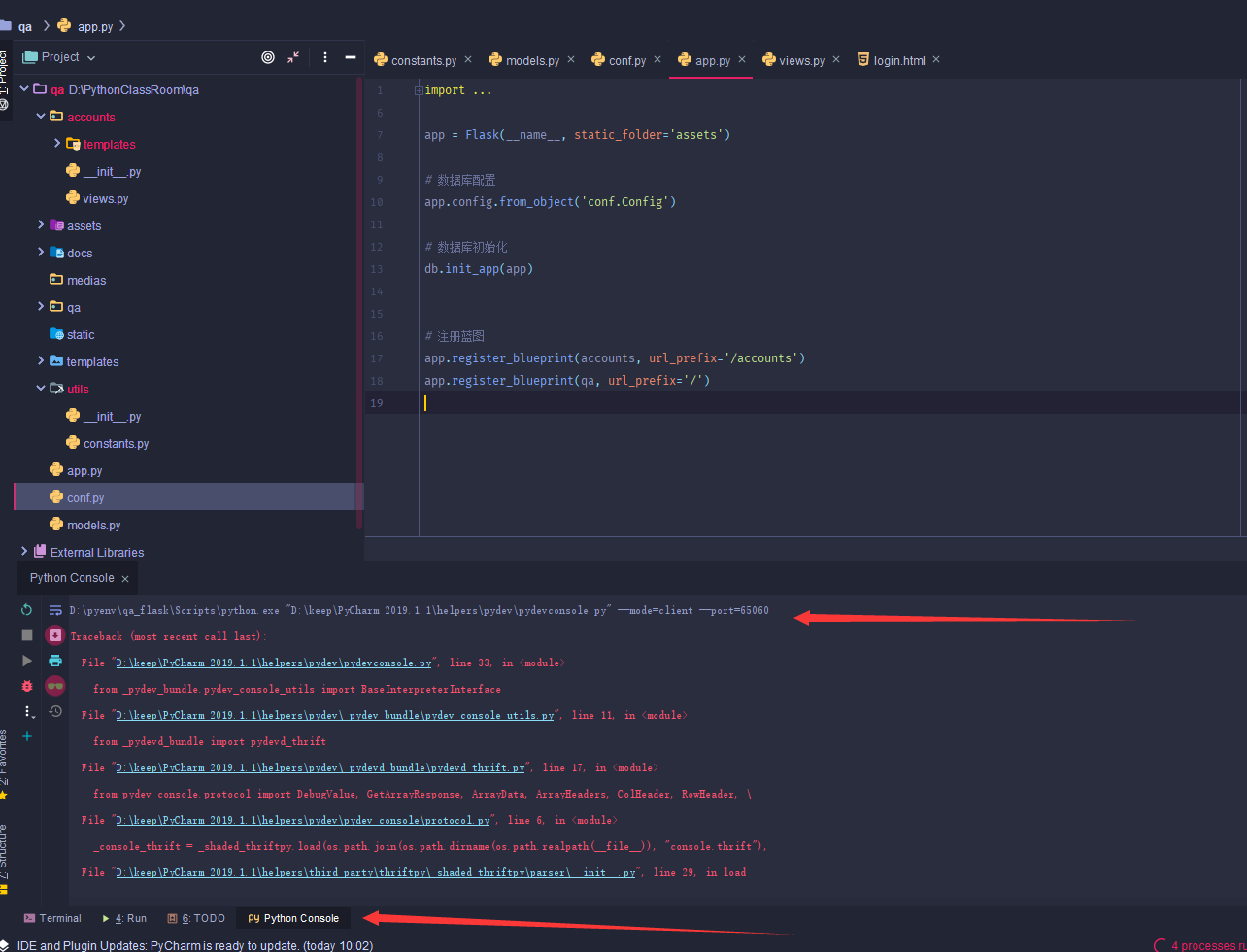Open pydevd_thrift.py traceback link

point(320,767)
